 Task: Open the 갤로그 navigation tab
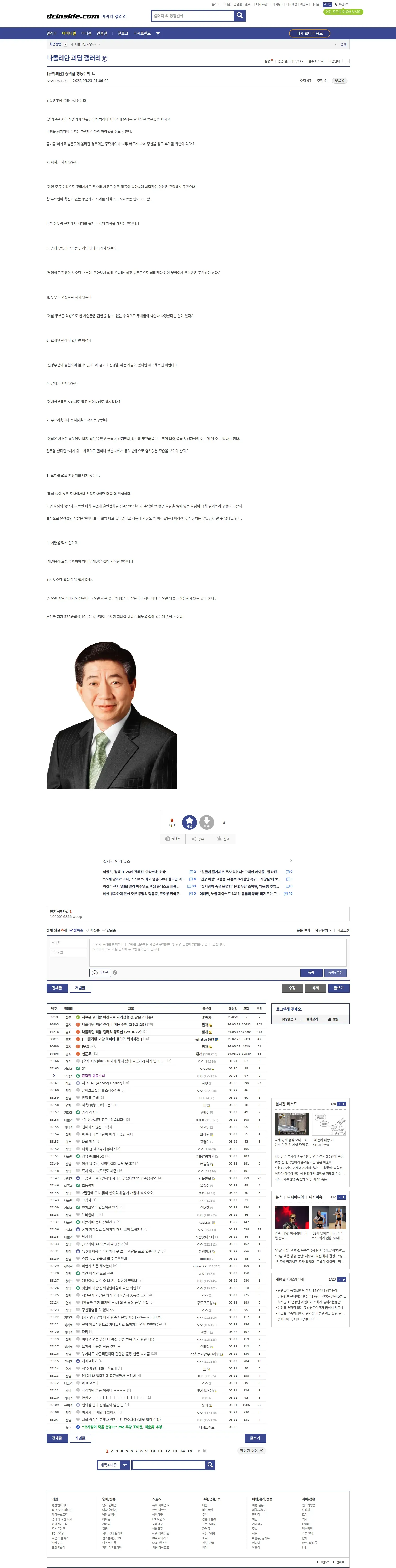click(123, 33)
